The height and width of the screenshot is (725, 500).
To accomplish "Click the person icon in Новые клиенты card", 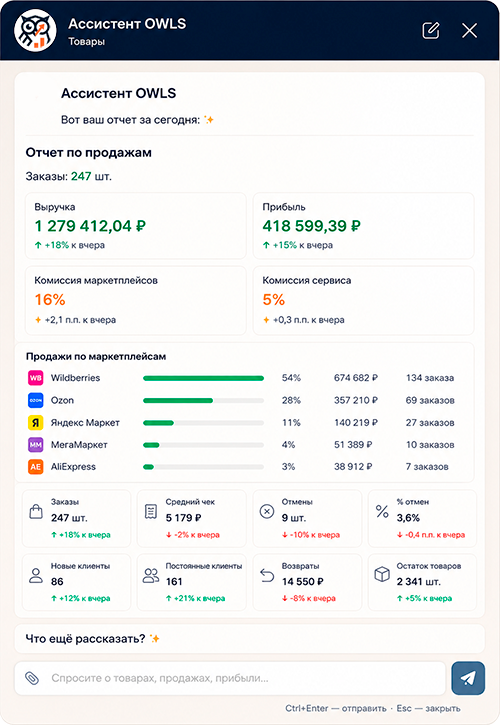I will 36,575.
